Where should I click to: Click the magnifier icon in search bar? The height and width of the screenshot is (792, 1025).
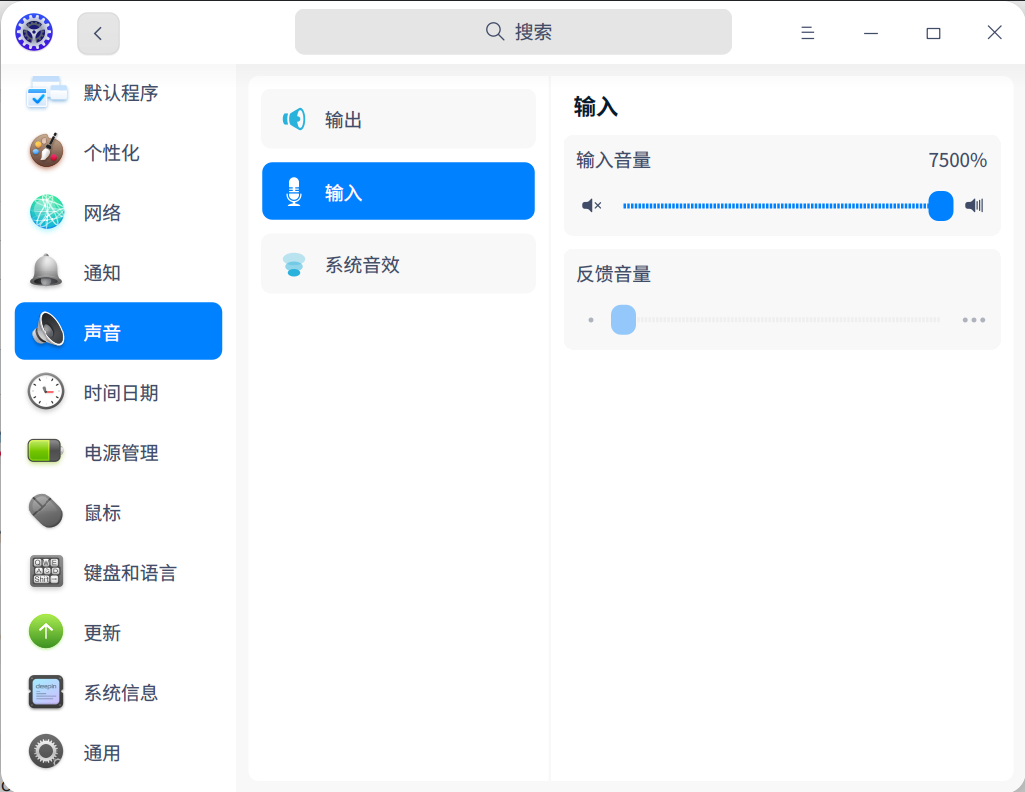click(x=495, y=31)
